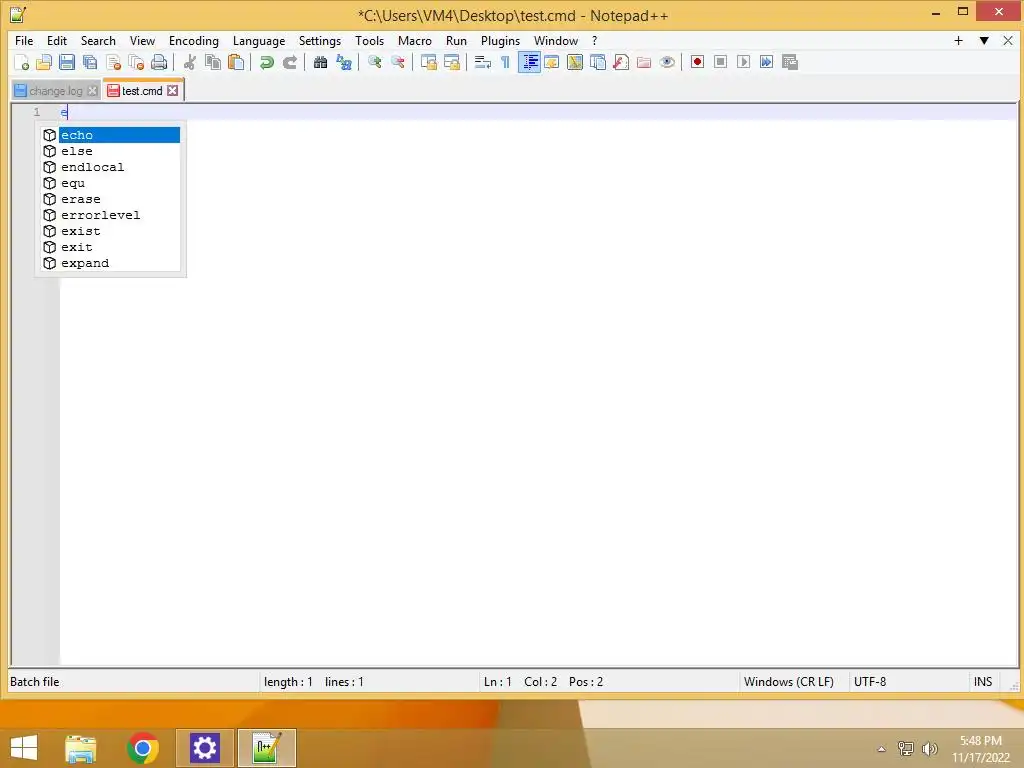Viewport: 1024px width, 768px height.
Task: Print the document using the printer icon
Action: [159, 62]
